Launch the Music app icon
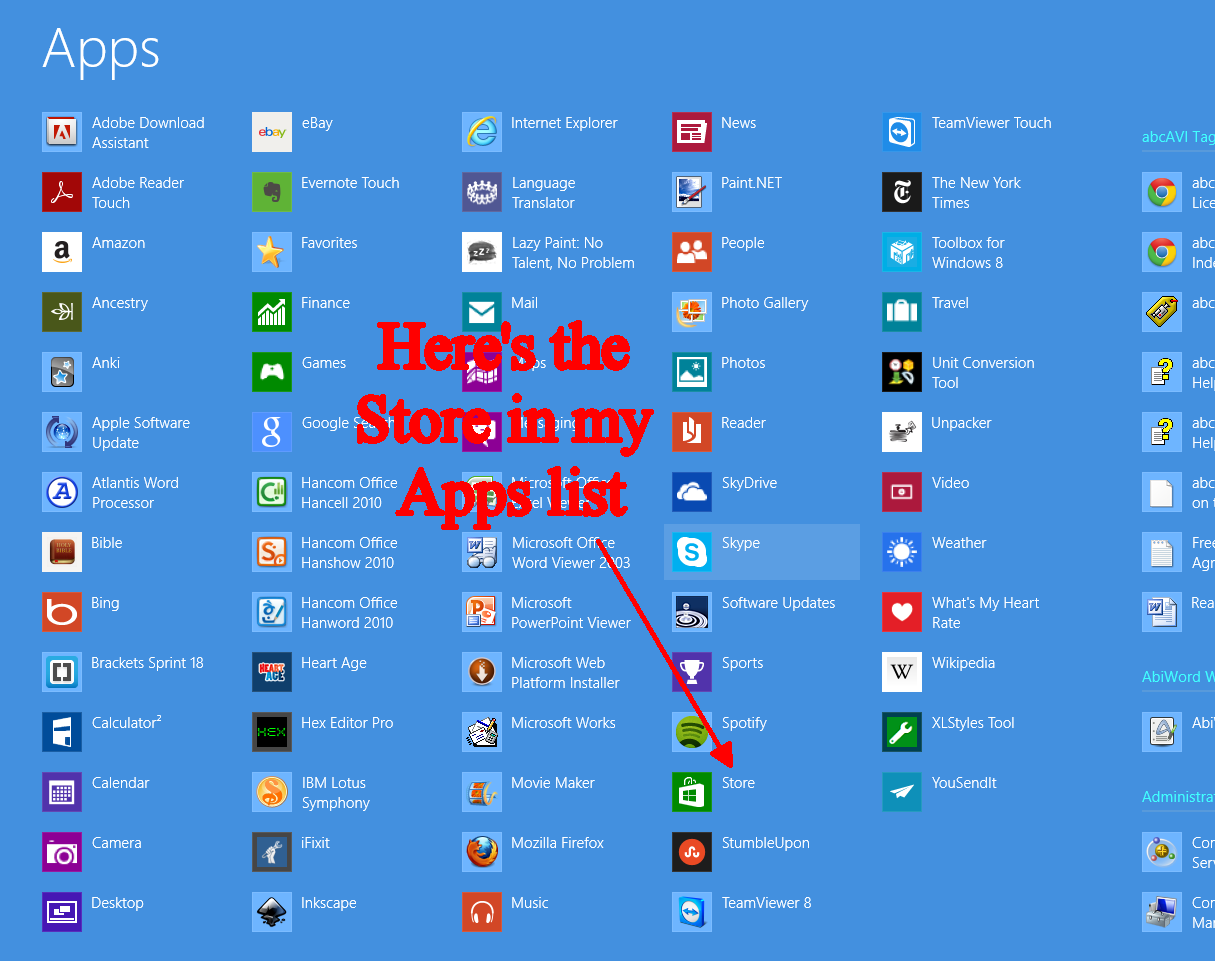 click(x=482, y=912)
